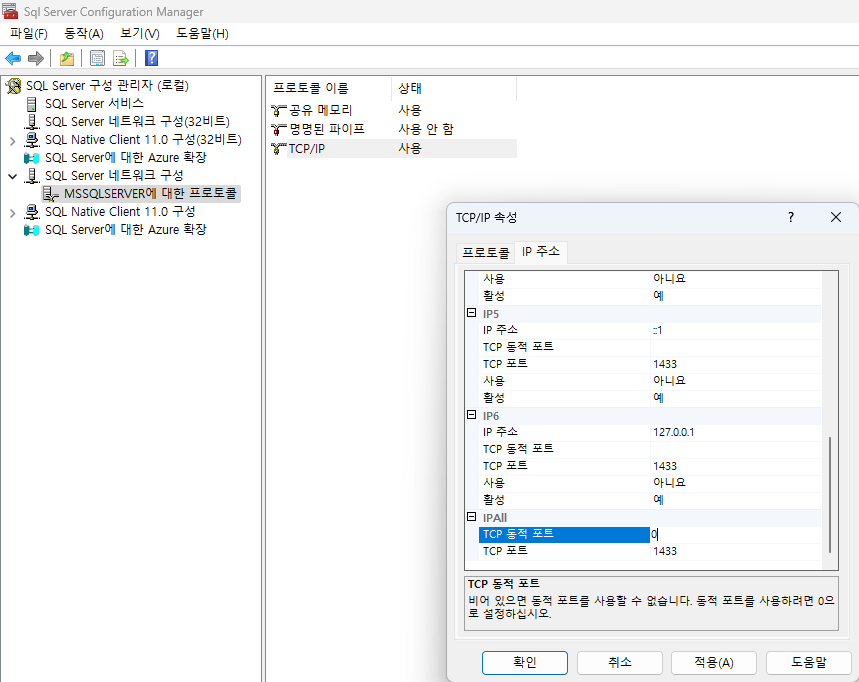Collapse the IP6 property group
This screenshot has width=859, height=682.
tap(471, 415)
